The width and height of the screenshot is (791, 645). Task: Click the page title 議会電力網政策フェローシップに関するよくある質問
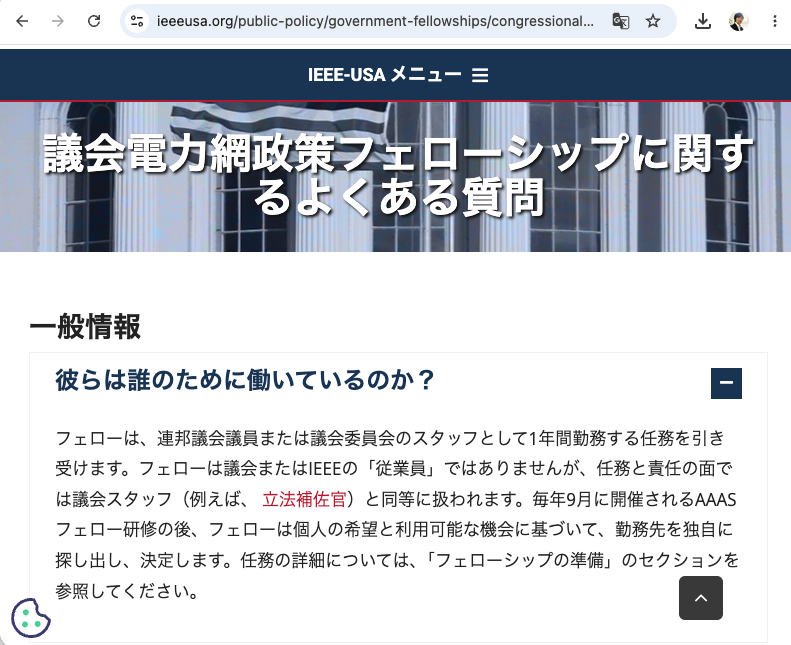tap(398, 175)
